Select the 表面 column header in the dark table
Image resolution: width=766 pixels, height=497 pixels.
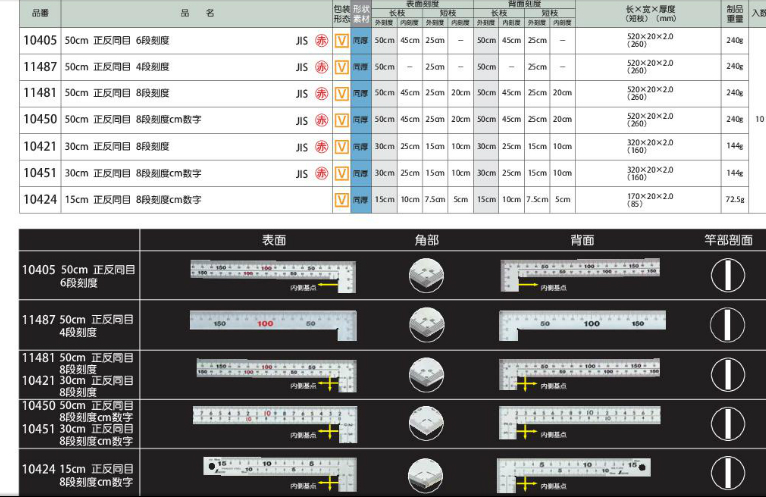tap(274, 240)
